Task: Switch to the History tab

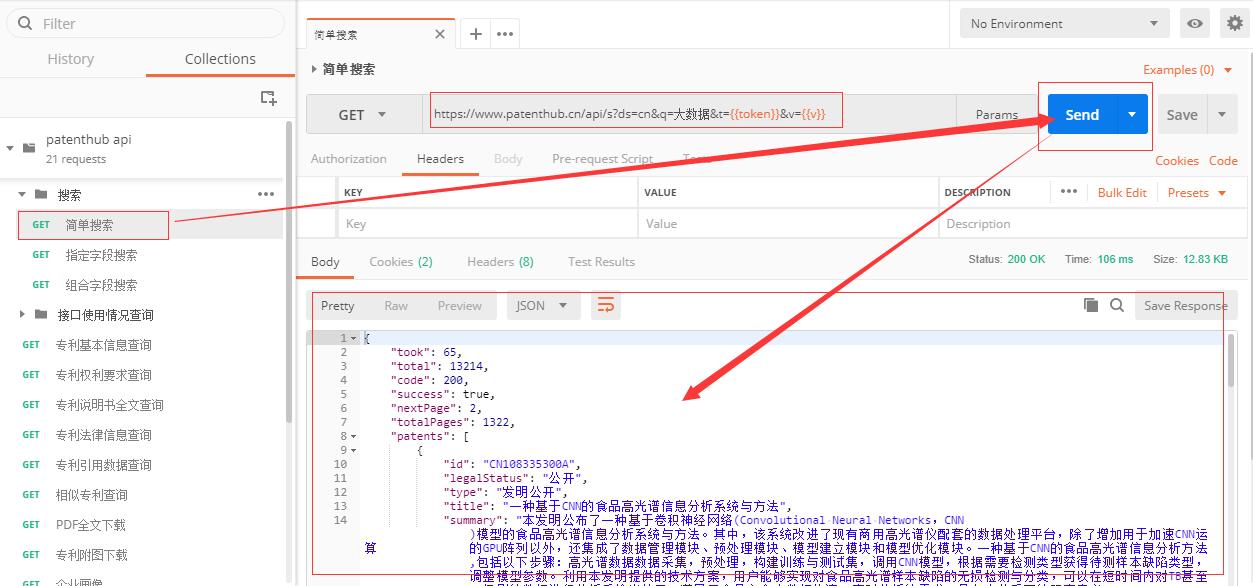Action: [x=70, y=59]
